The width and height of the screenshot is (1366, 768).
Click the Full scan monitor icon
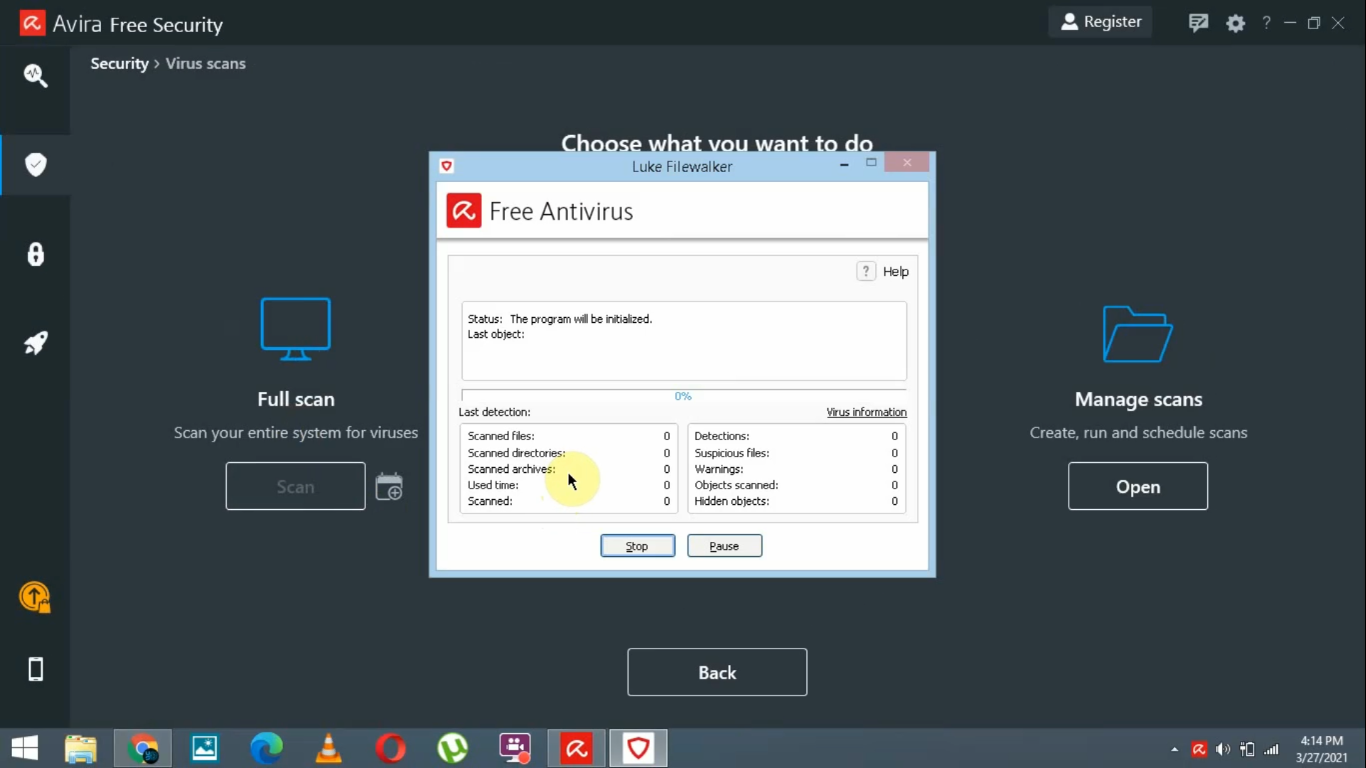[296, 329]
